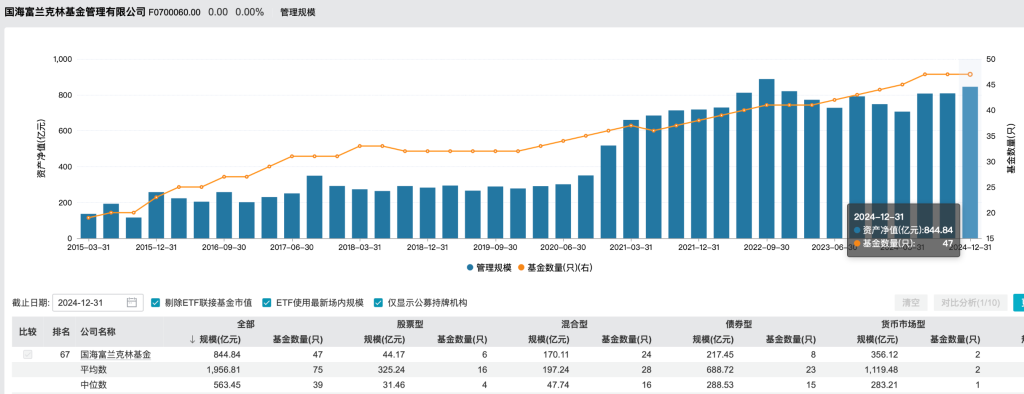Click the tallest bar at 2022-09-30
Viewport: 1024px width, 394px height.
click(767, 158)
